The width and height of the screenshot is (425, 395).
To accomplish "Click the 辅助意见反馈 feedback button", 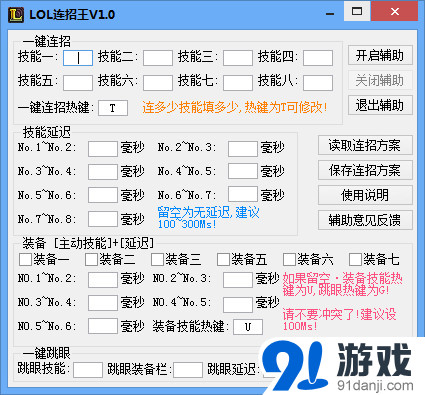I will click(365, 220).
